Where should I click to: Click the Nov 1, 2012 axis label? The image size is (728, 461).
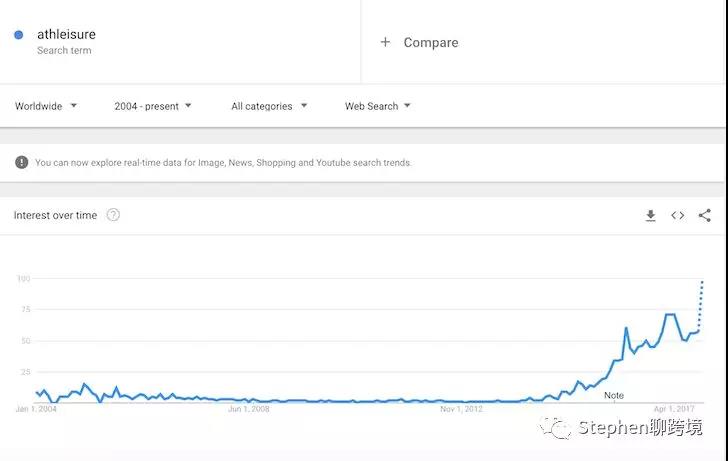point(462,409)
